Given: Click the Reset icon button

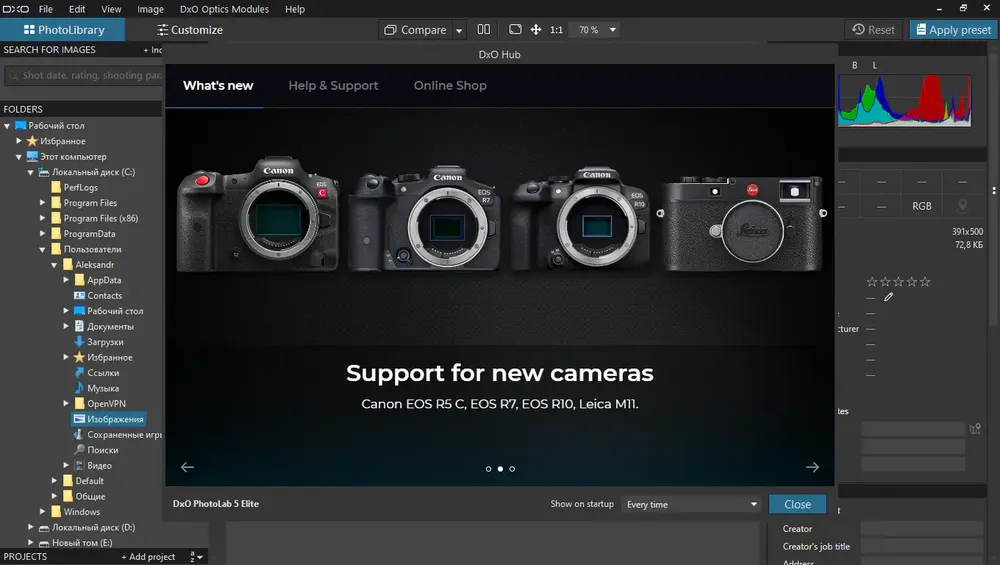Looking at the screenshot, I should 873,29.
